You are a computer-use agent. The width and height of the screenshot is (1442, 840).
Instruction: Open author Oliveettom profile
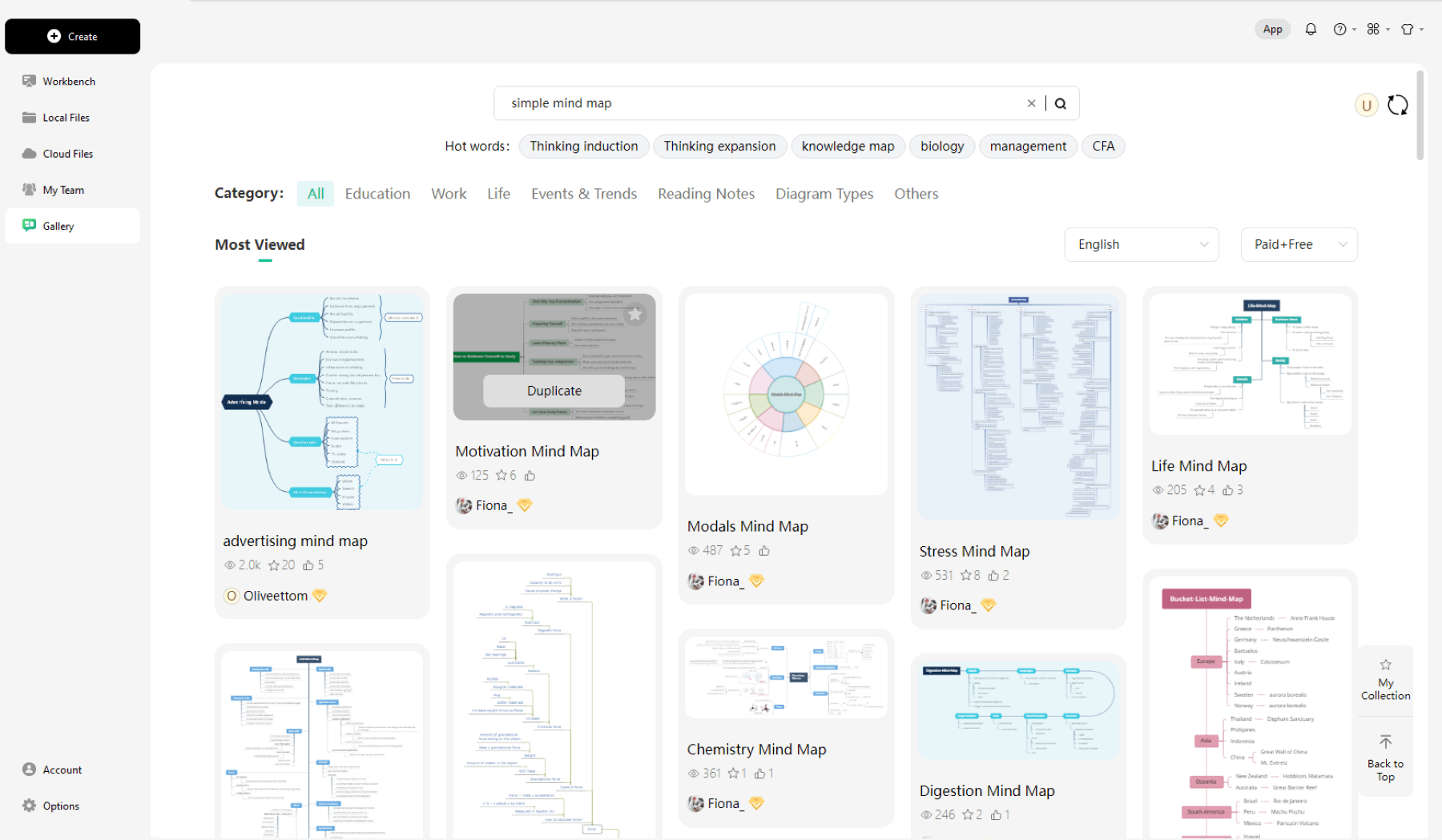point(276,596)
